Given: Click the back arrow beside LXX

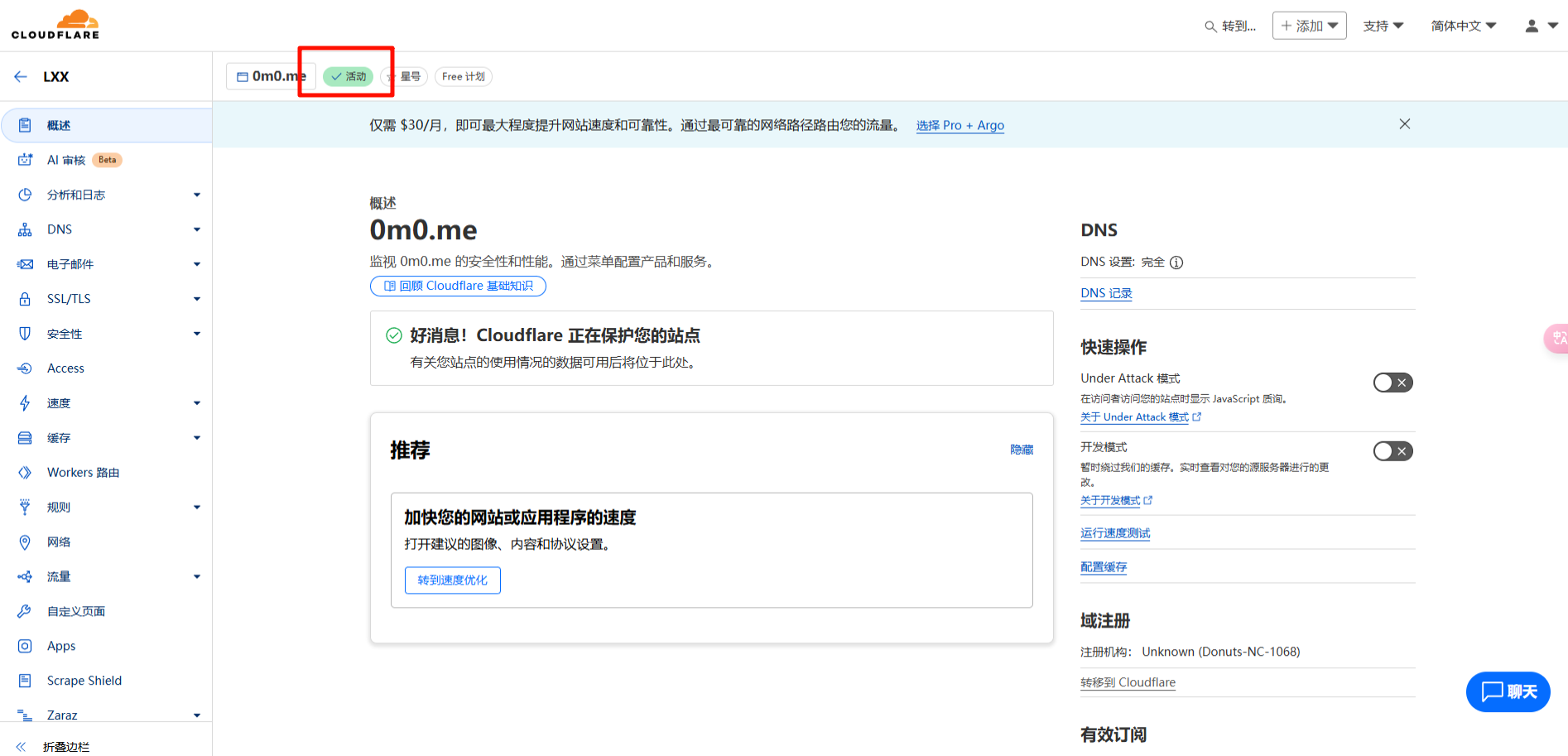Looking at the screenshot, I should point(21,77).
